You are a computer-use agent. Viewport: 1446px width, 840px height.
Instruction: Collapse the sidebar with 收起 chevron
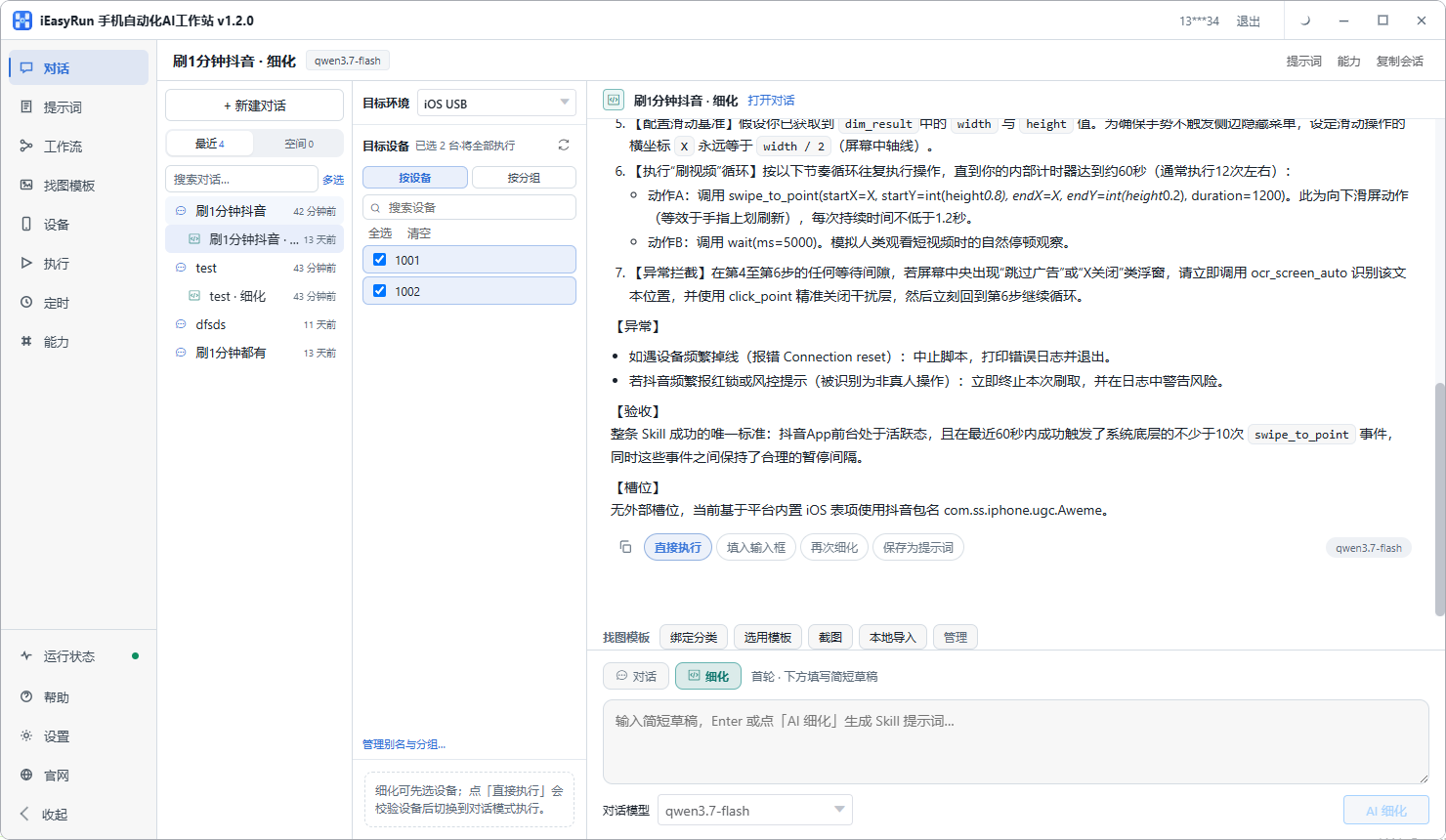coord(26,815)
